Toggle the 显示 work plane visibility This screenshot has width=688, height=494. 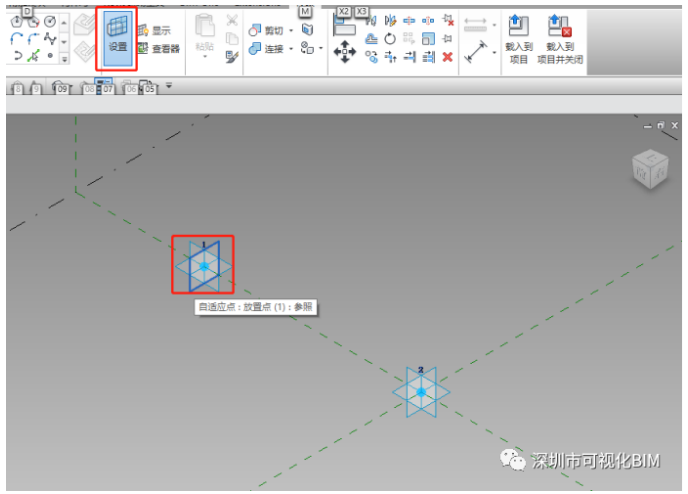click(154, 30)
